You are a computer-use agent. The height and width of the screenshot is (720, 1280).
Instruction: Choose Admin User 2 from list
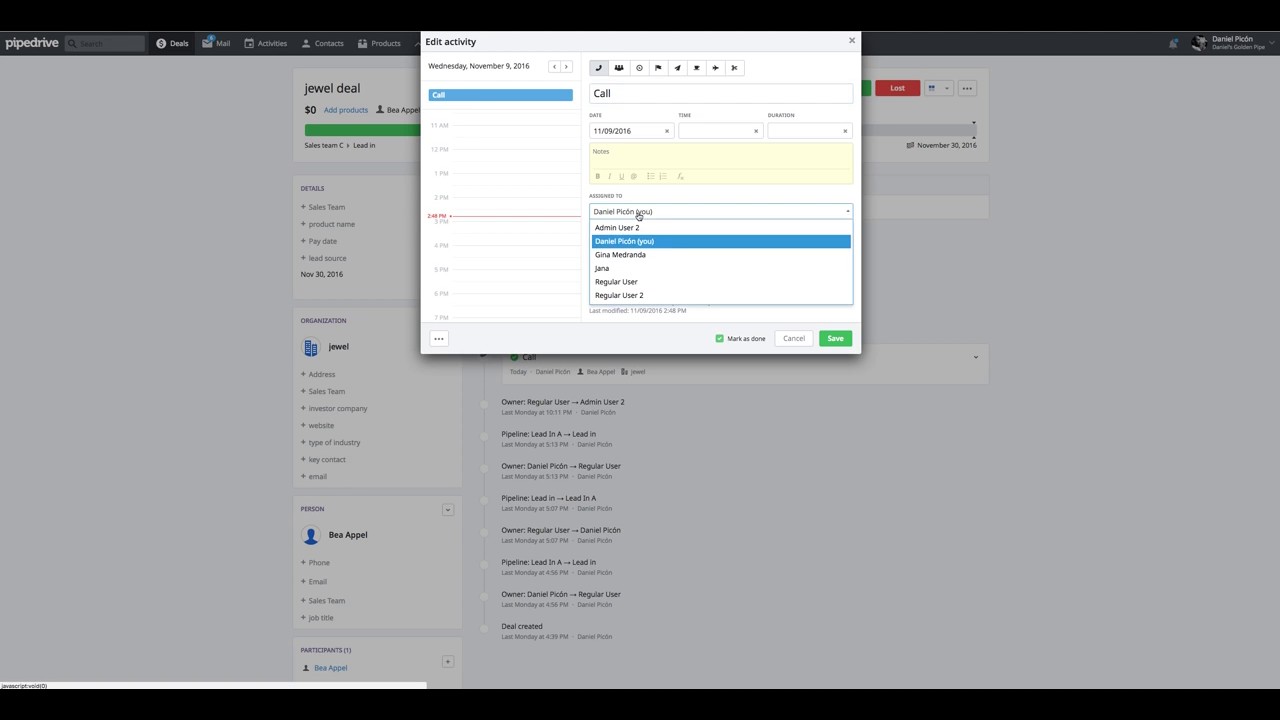[x=721, y=228]
